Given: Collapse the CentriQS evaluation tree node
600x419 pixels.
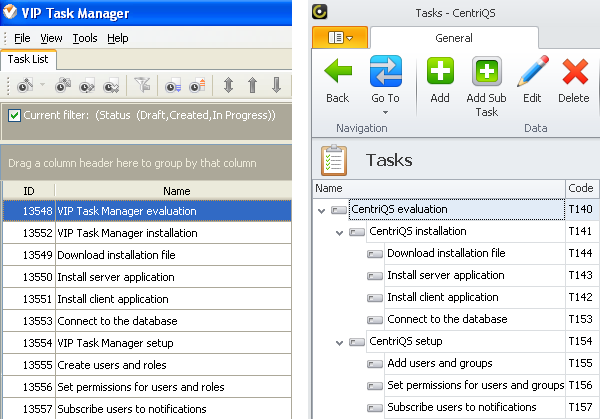Looking at the screenshot, I should (x=321, y=210).
